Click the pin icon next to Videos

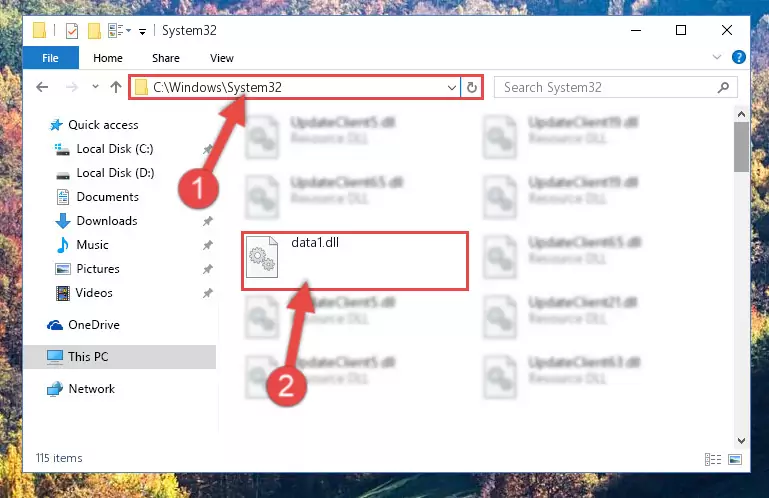click(208, 293)
